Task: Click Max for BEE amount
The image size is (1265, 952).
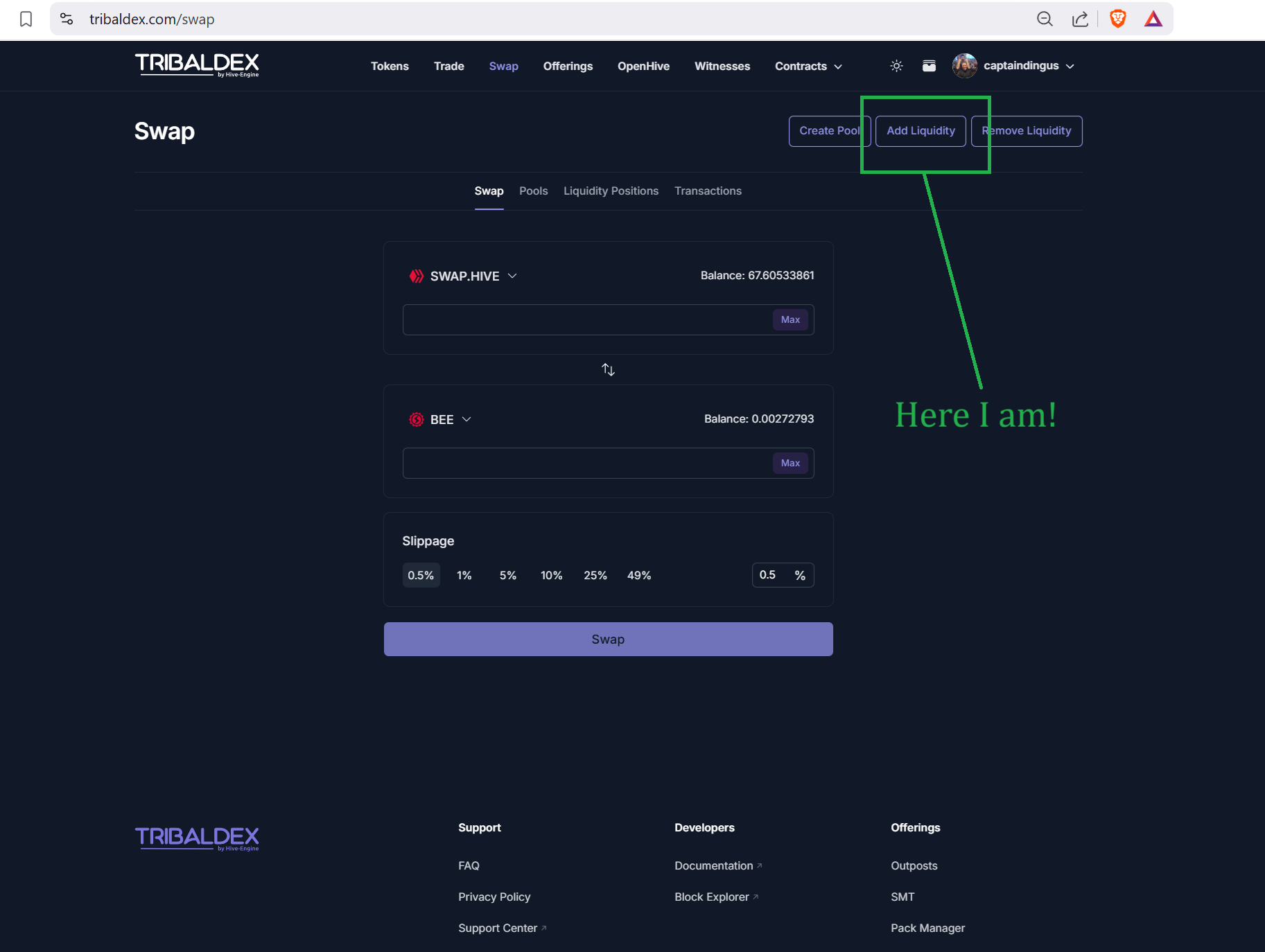Action: pyautogui.click(x=790, y=463)
